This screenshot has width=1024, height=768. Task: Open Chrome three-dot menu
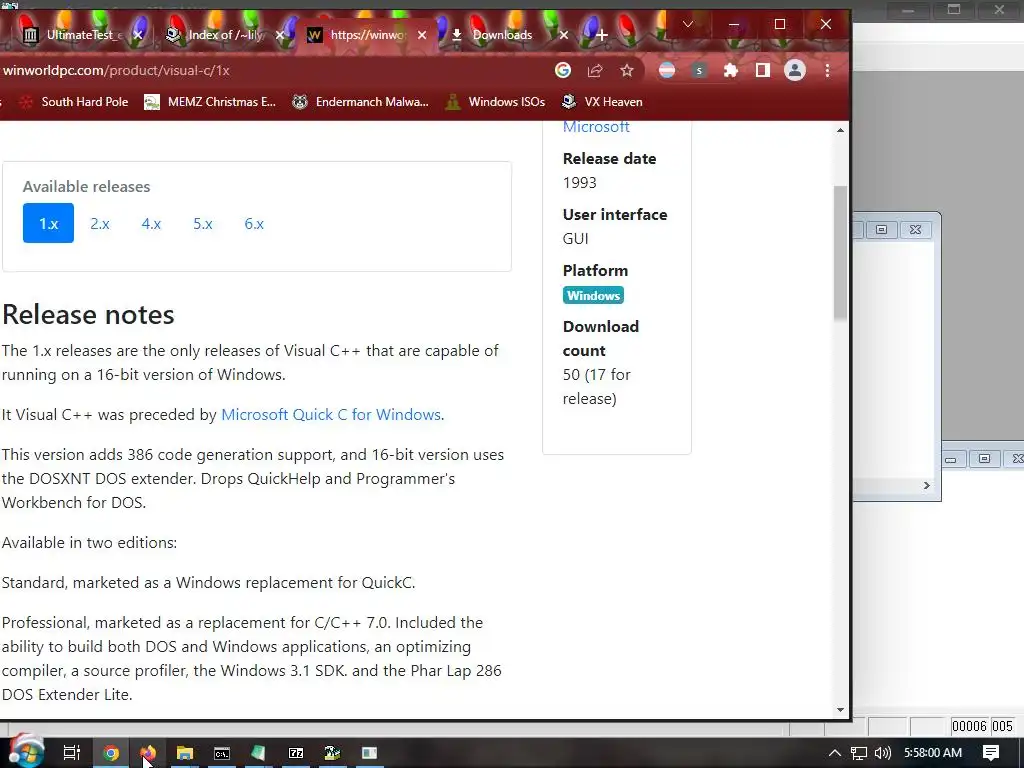point(827,70)
